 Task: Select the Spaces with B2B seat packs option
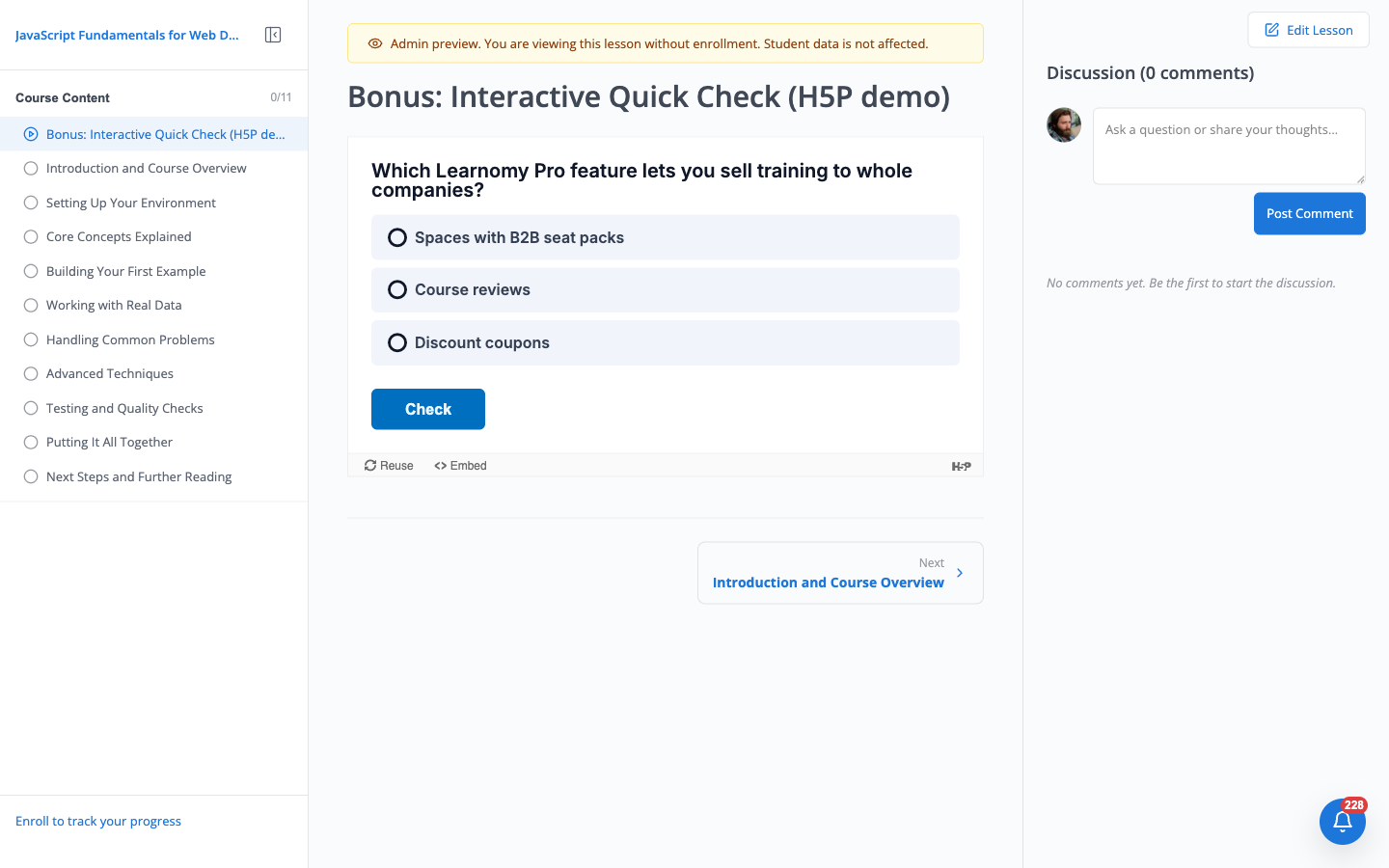tap(666, 237)
